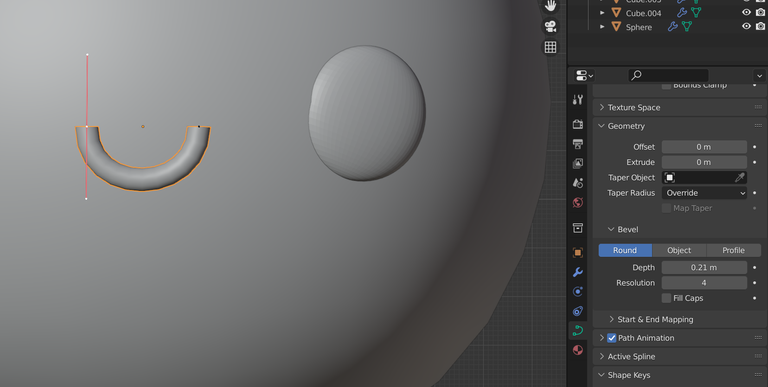This screenshot has height=387, width=768.
Task: Click the camera view icon in viewport
Action: [551, 26]
